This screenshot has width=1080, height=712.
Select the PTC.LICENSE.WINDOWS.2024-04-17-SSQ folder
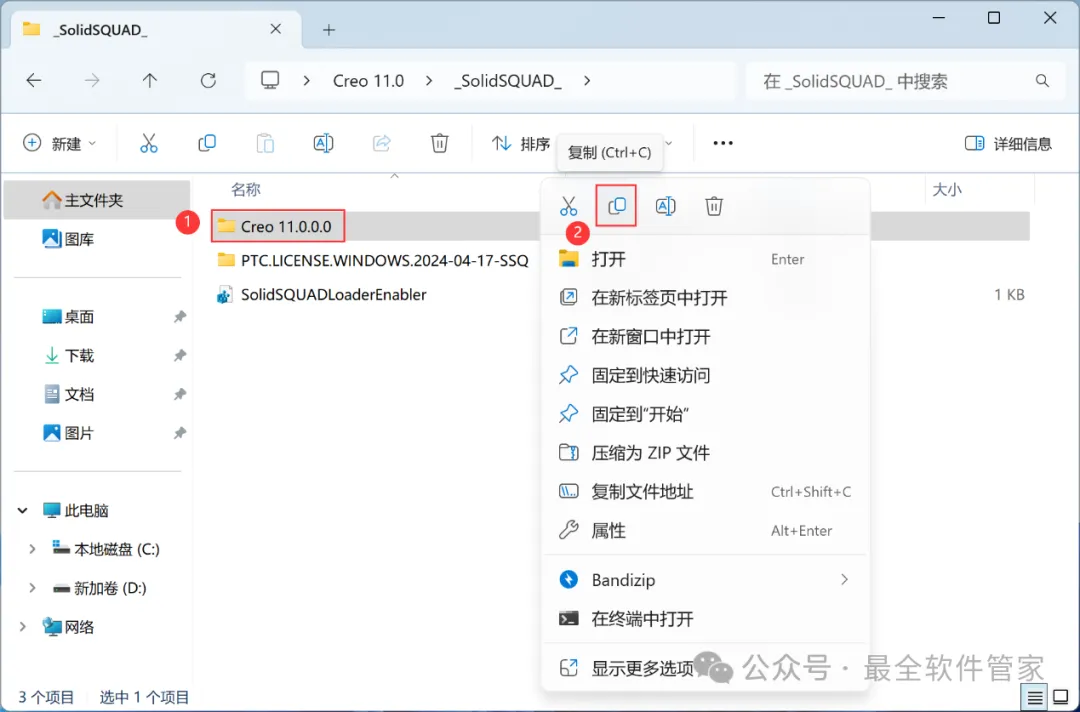click(373, 260)
